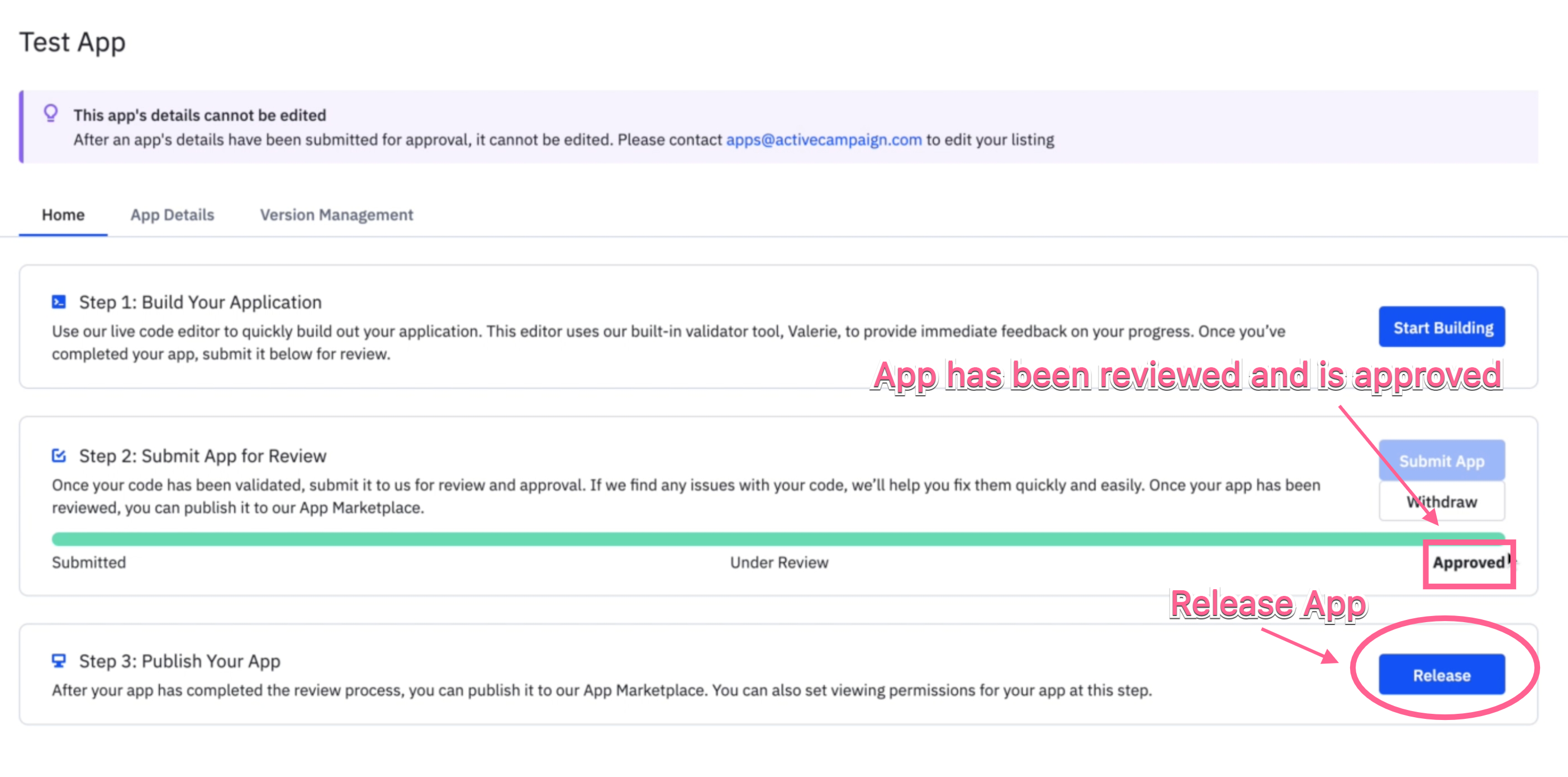Click the Step 2 submit checkmark icon
Viewport: 1568px width, 777px height.
tap(59, 456)
